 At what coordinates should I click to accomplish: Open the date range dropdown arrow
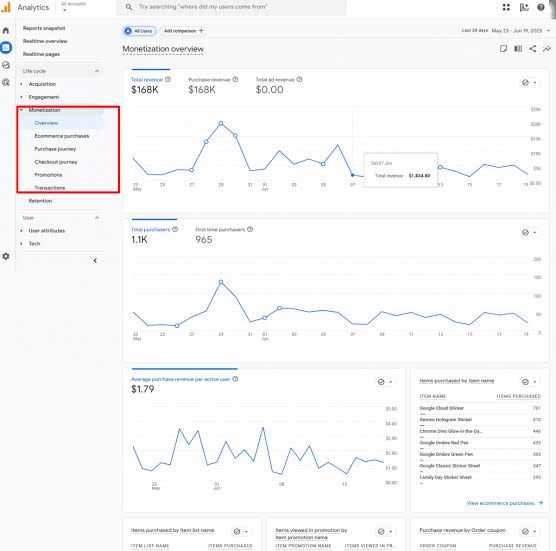549,31
